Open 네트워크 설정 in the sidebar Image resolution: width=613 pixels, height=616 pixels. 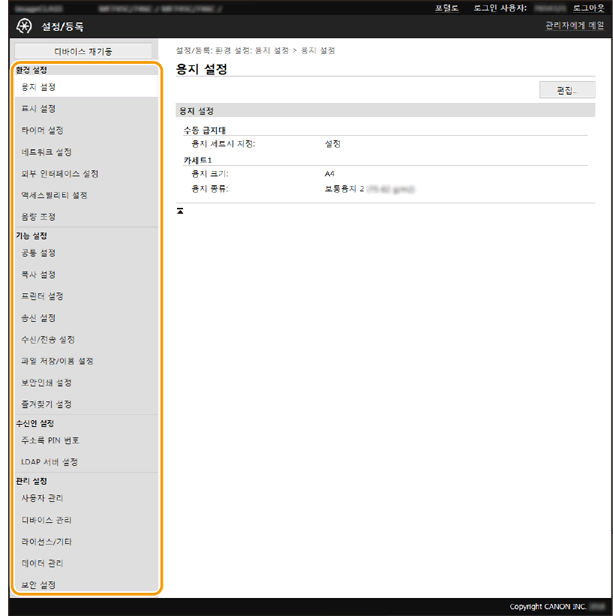tap(46, 152)
